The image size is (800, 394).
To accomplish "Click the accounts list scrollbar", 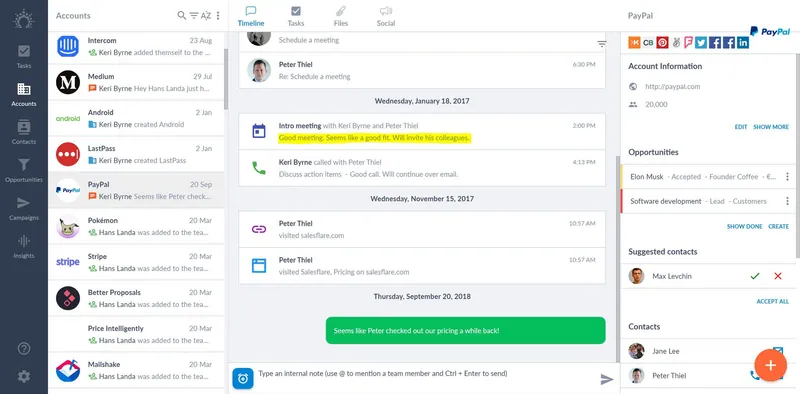I will coord(226,79).
